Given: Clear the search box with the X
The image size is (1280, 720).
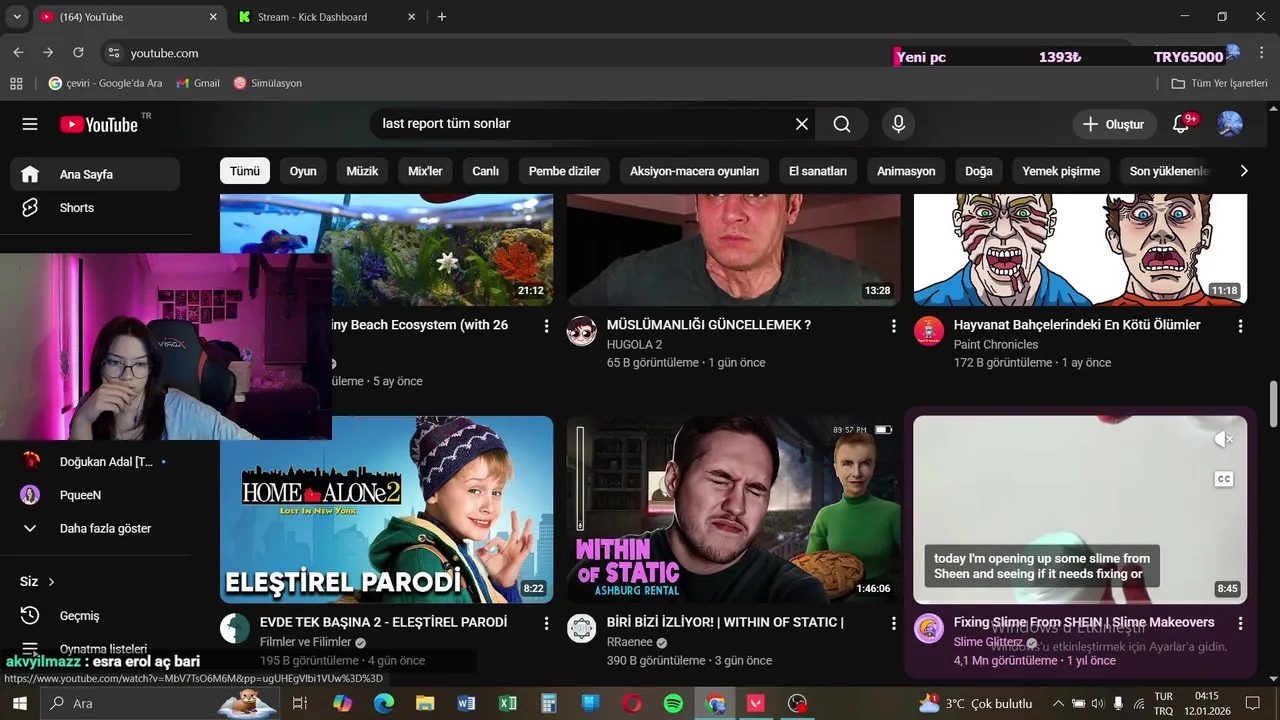Looking at the screenshot, I should click(x=802, y=124).
